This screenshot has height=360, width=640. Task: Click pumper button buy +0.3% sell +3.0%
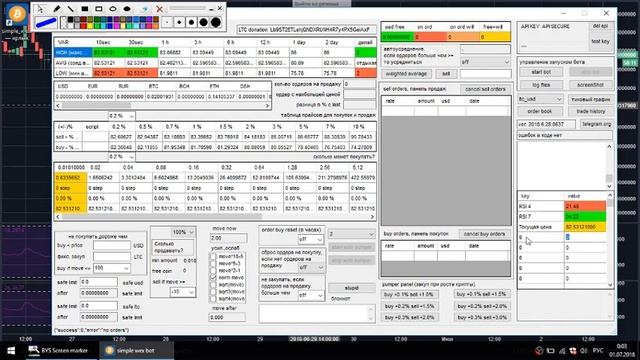(482, 317)
